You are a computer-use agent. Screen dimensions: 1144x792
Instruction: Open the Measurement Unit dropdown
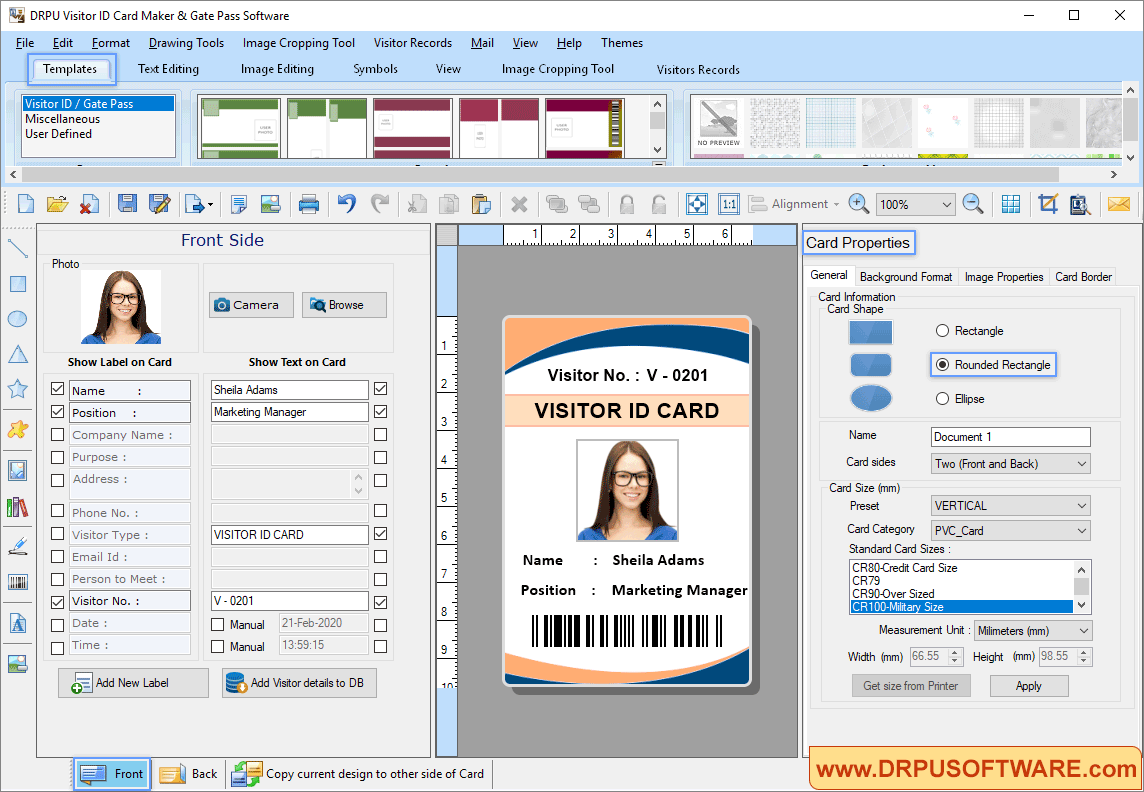point(1033,630)
